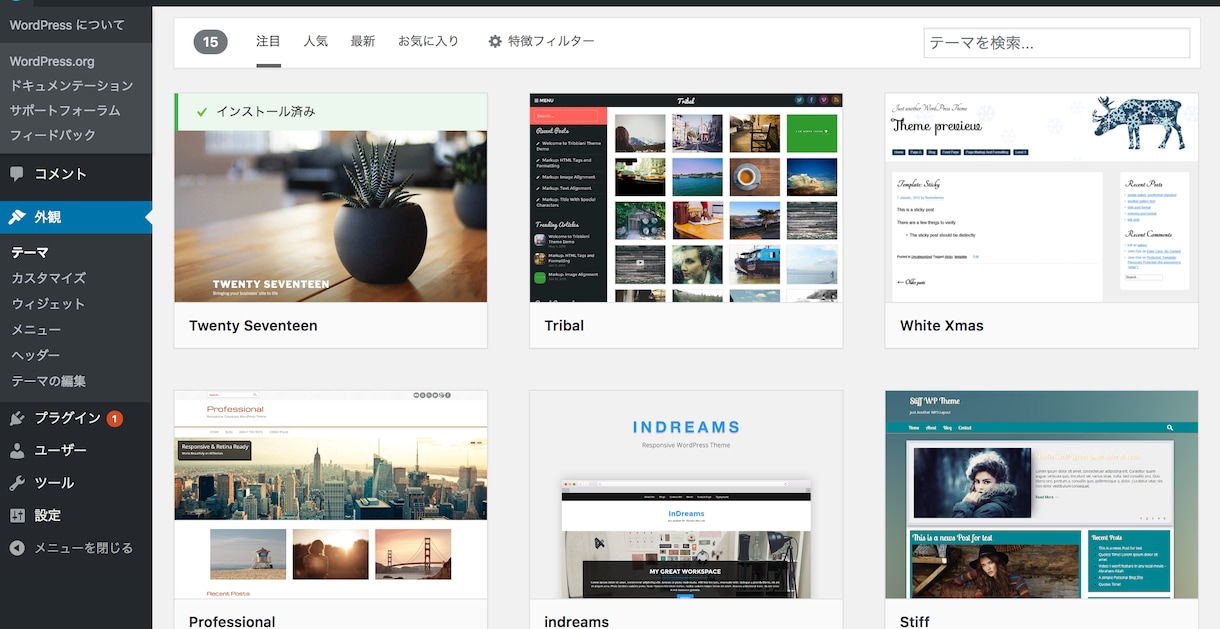
Task: Switch to the 注目 tab
Action: (268, 42)
